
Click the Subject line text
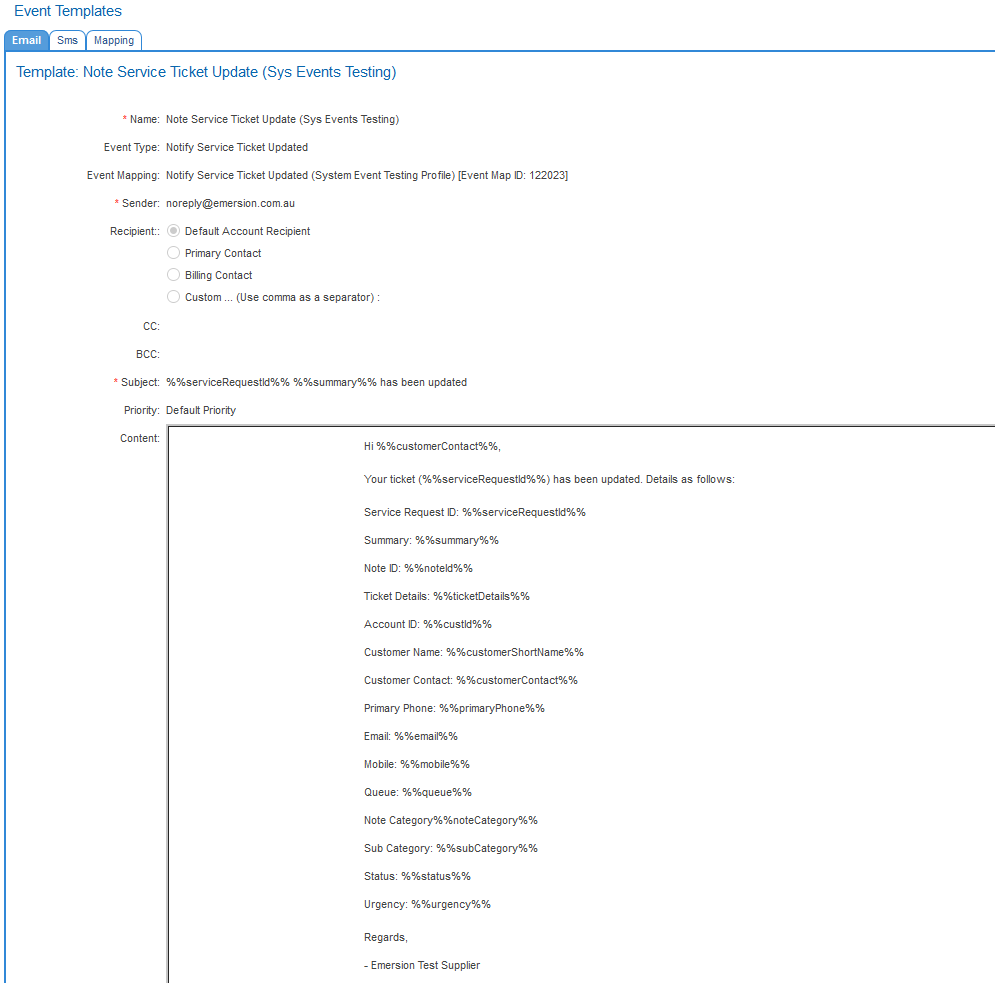click(316, 382)
